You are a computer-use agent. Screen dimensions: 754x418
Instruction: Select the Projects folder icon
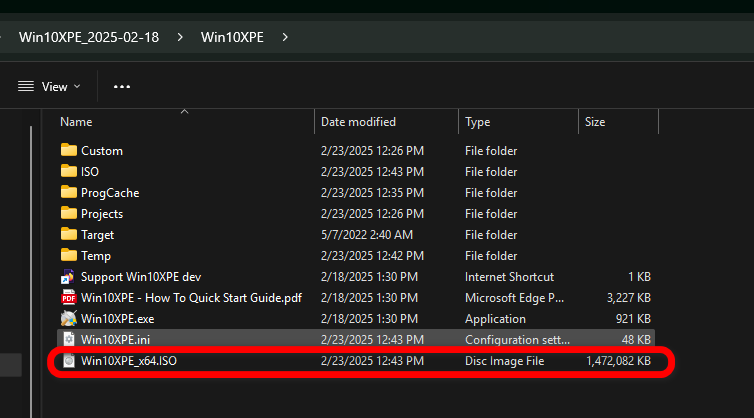[69, 213]
